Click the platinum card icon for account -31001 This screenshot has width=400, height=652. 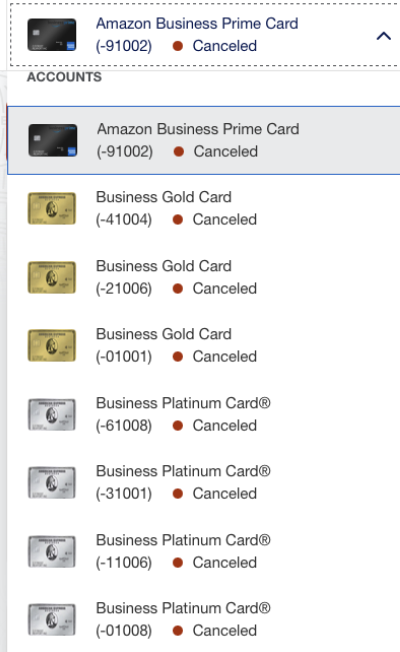pos(52,483)
